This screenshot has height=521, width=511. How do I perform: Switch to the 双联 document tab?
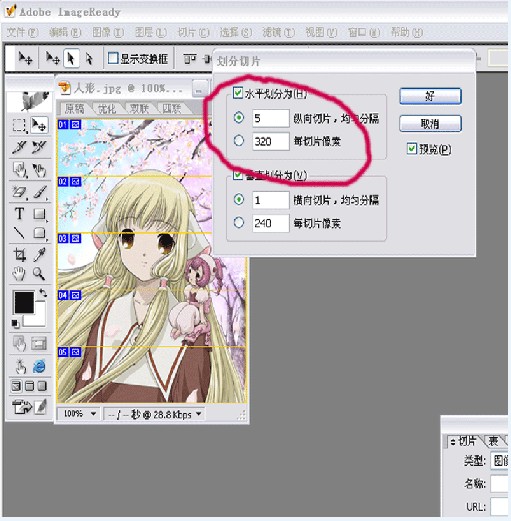[139, 109]
